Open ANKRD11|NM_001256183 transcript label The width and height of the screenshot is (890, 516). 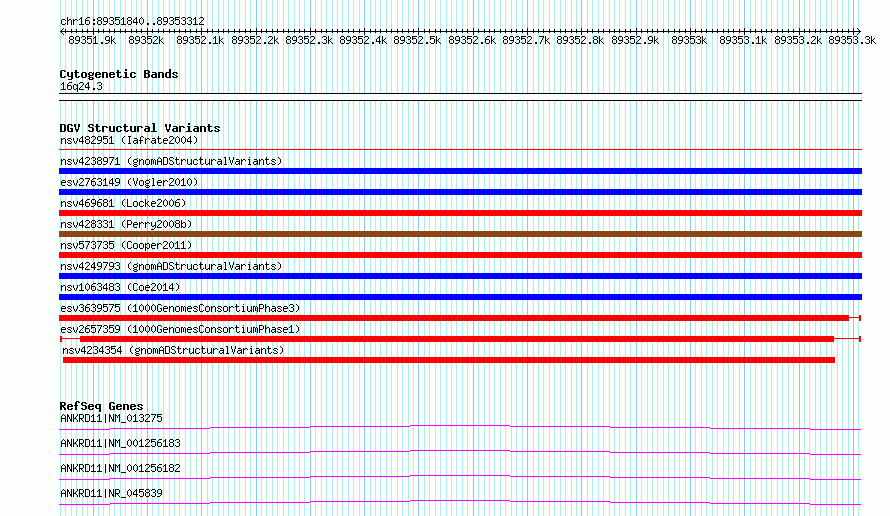(x=120, y=443)
